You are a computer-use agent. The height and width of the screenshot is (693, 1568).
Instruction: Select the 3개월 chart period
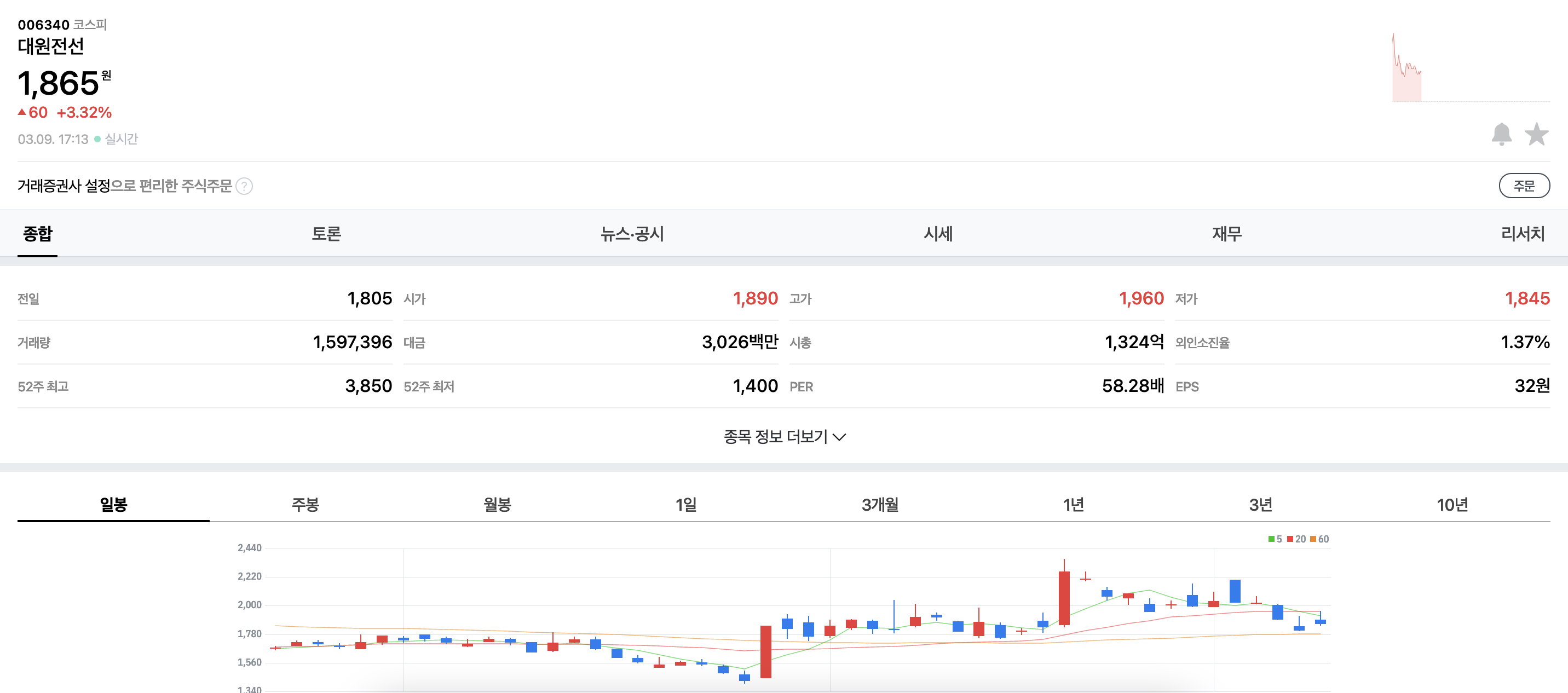[x=880, y=504]
